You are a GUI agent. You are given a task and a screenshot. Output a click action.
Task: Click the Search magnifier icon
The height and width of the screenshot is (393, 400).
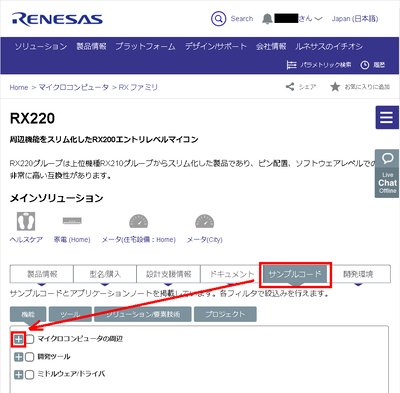click(x=219, y=19)
